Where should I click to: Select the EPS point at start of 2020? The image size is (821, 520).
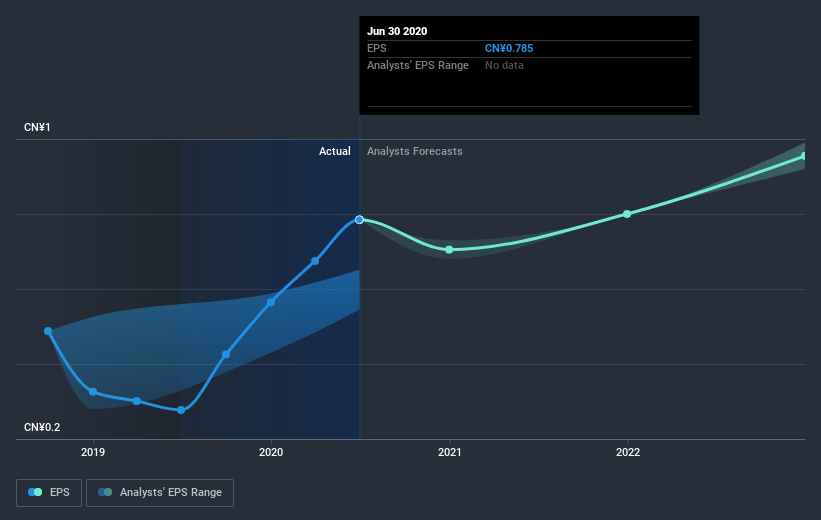pos(271,302)
